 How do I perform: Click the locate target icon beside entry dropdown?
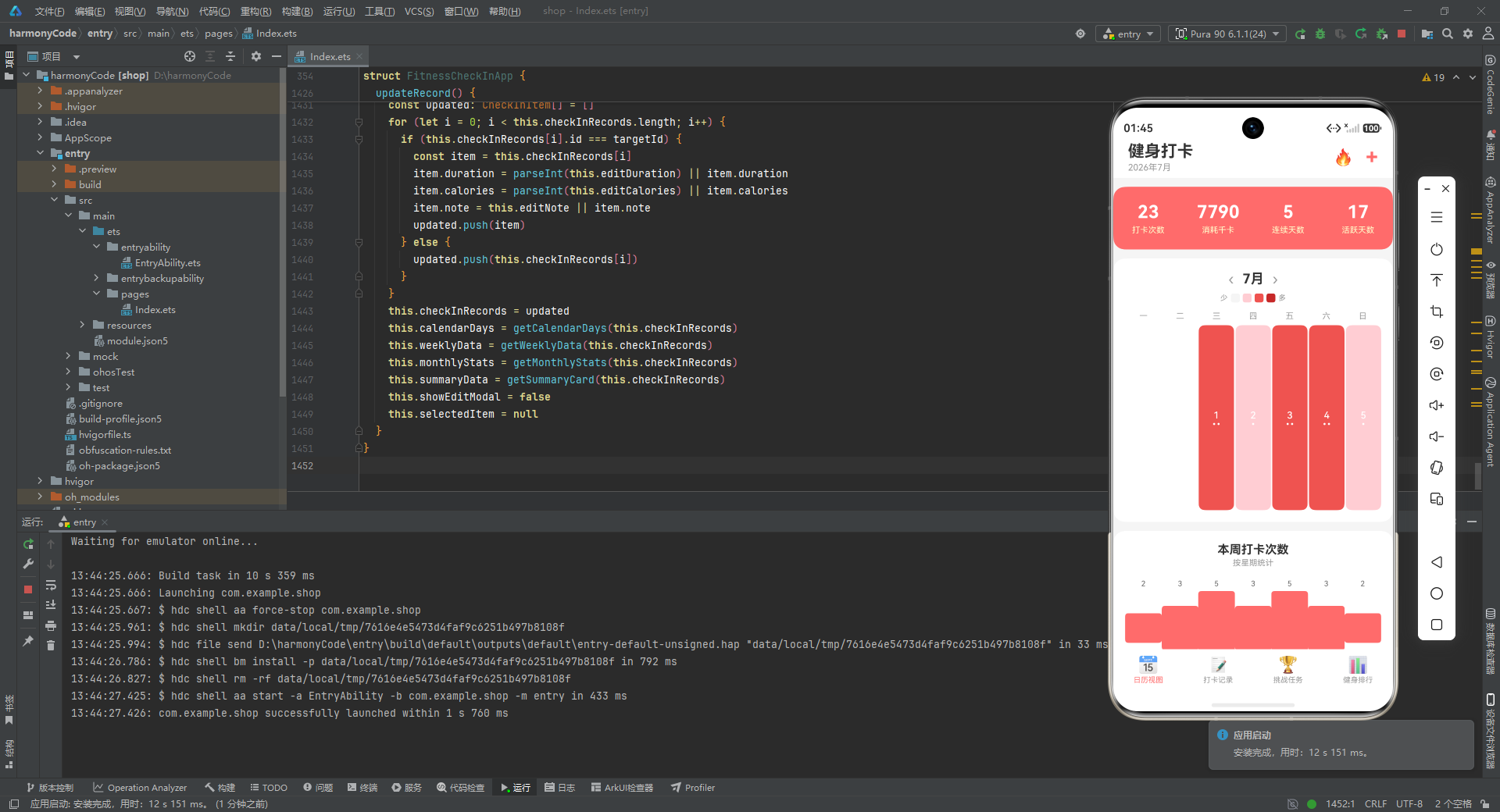pos(1080,34)
